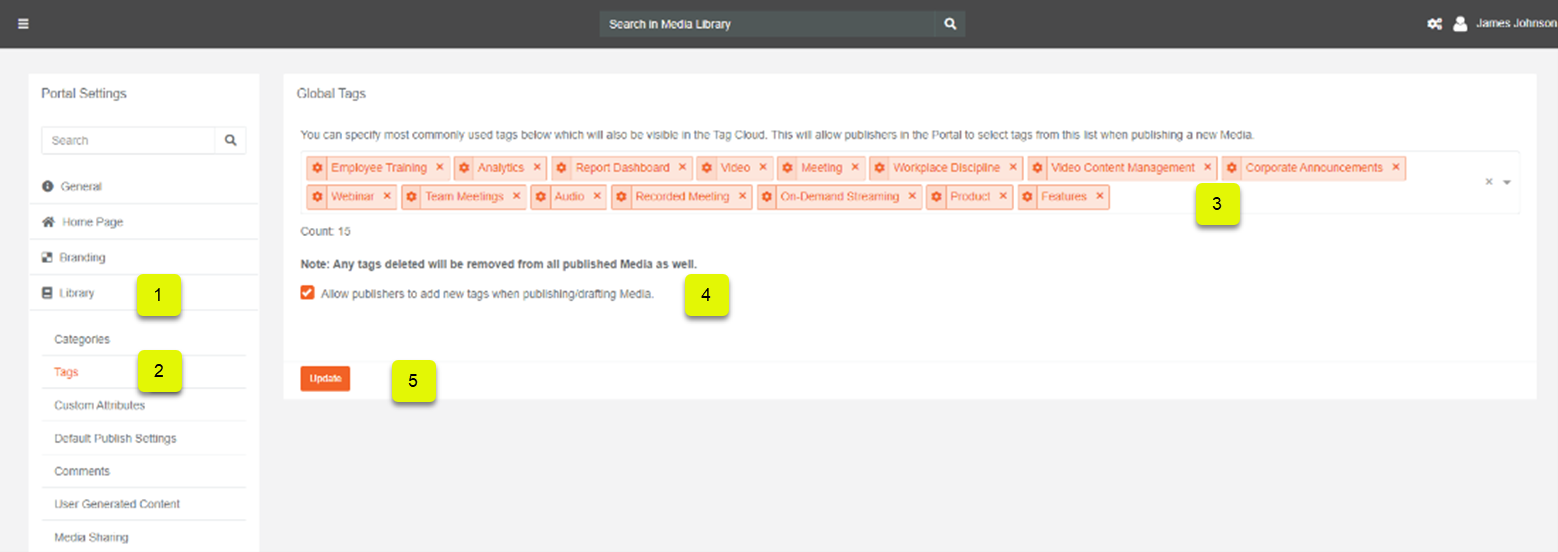Open the Branding settings section
1558x552 pixels.
pyautogui.click(x=82, y=258)
